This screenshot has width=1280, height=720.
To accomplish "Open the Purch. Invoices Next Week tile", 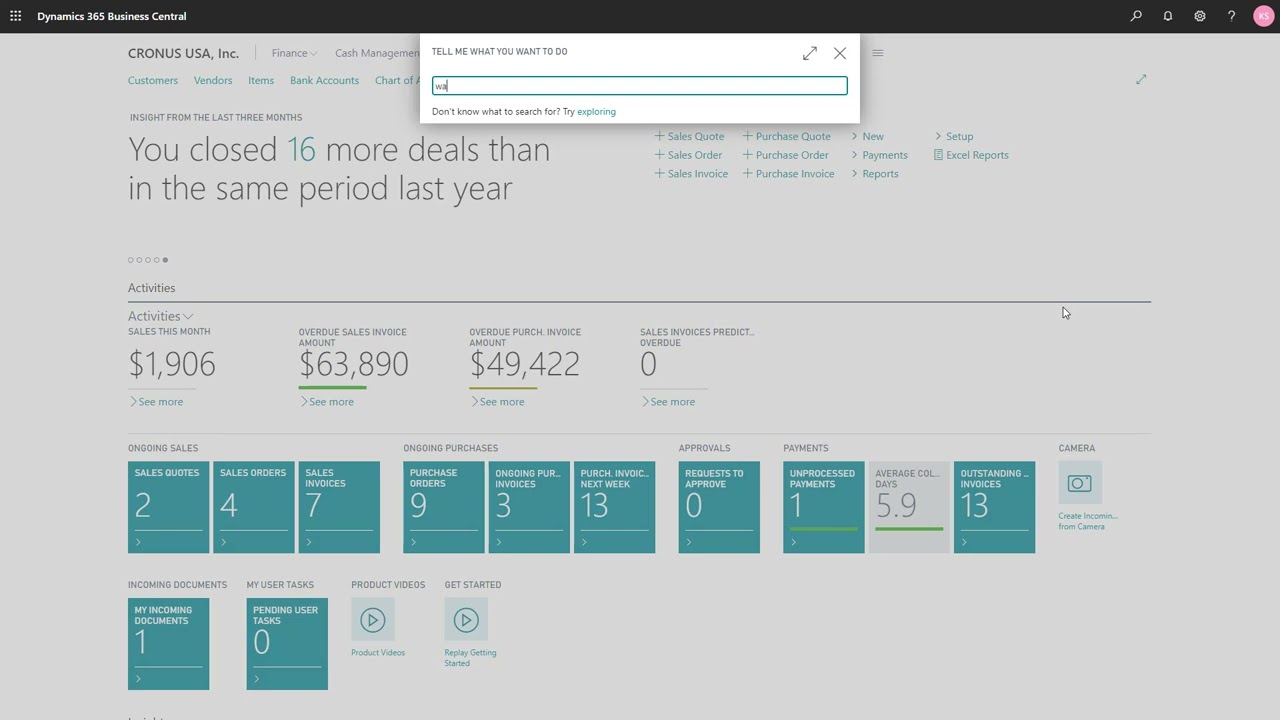I will pos(614,507).
